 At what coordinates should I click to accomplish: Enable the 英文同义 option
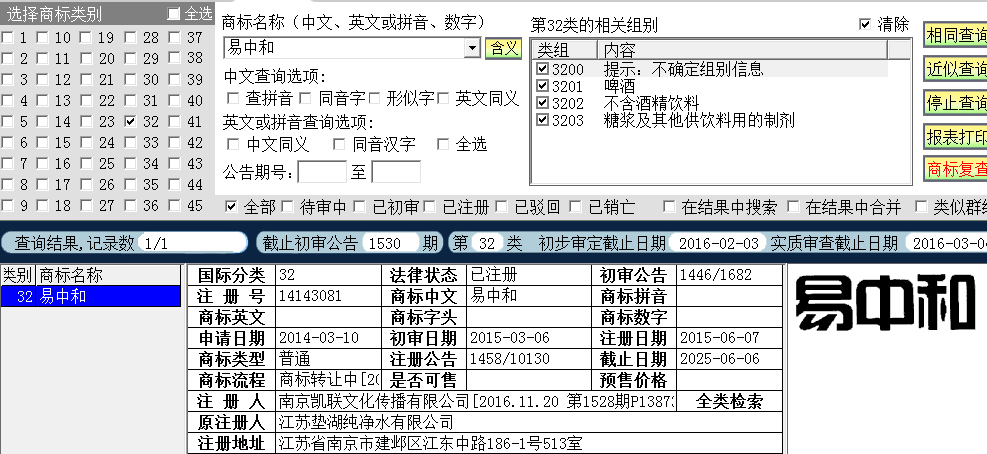[443, 98]
